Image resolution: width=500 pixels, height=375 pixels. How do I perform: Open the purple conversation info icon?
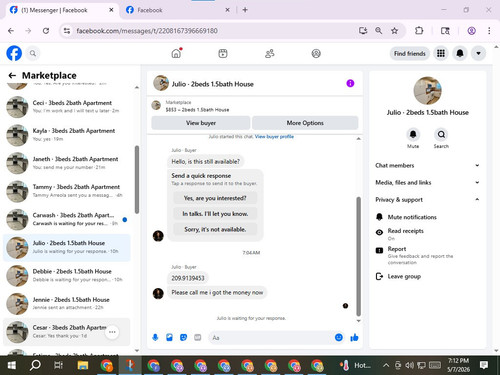tap(350, 83)
